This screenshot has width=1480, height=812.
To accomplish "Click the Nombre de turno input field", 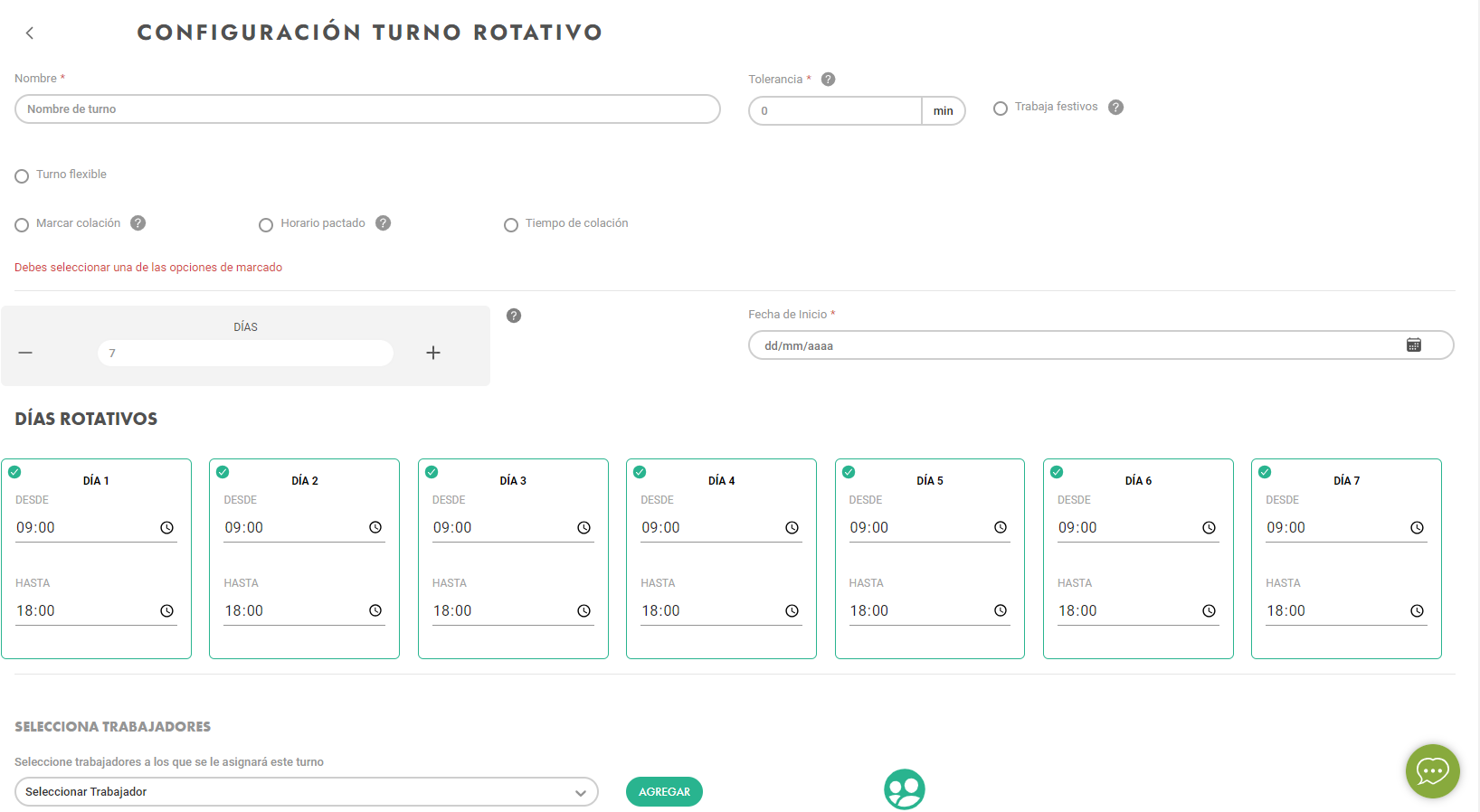I will point(367,109).
